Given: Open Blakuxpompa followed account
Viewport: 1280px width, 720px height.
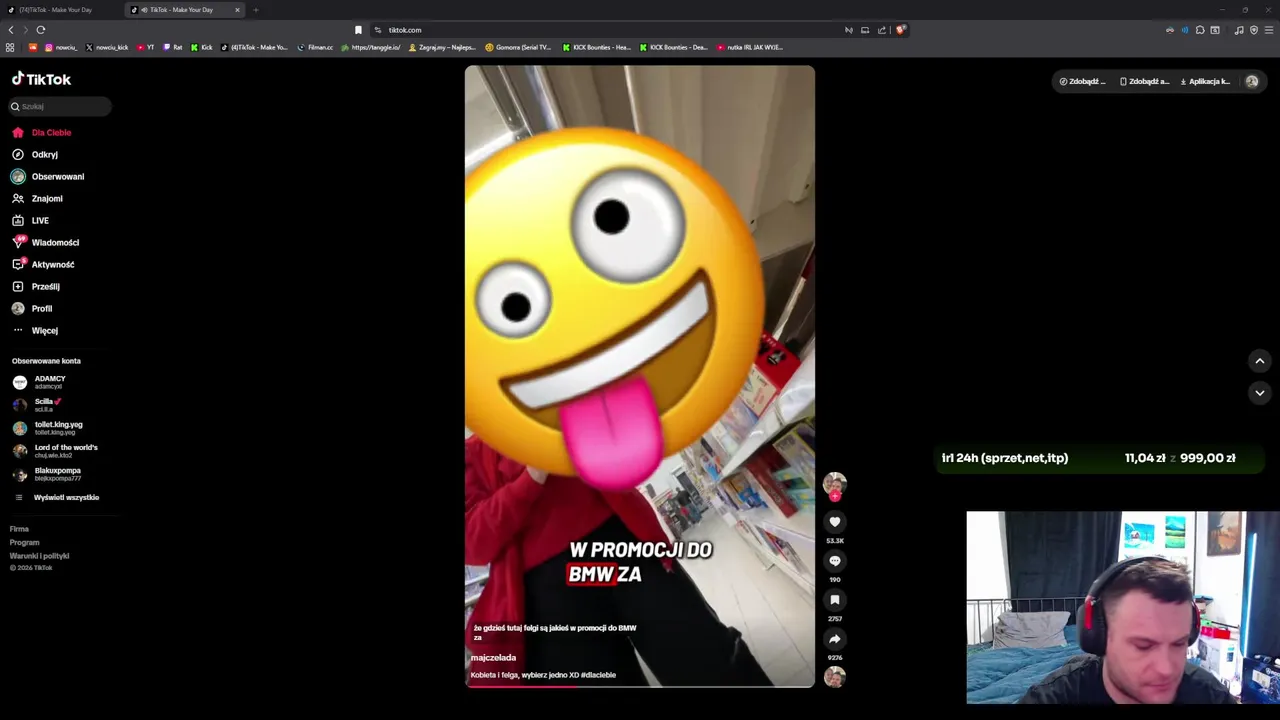Looking at the screenshot, I should tap(47, 473).
